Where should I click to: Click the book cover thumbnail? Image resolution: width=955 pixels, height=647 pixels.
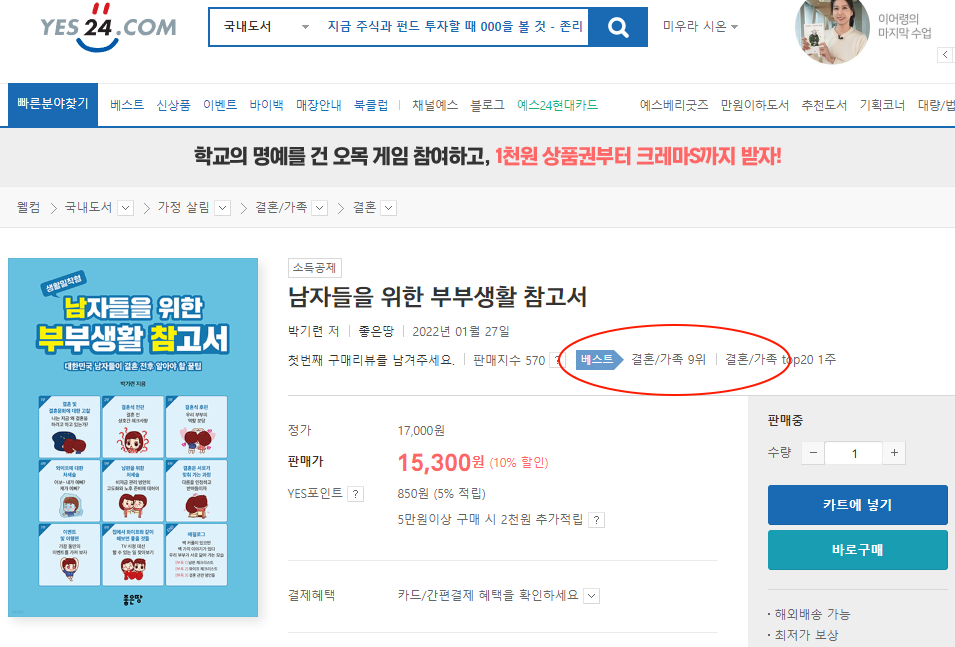(x=133, y=437)
